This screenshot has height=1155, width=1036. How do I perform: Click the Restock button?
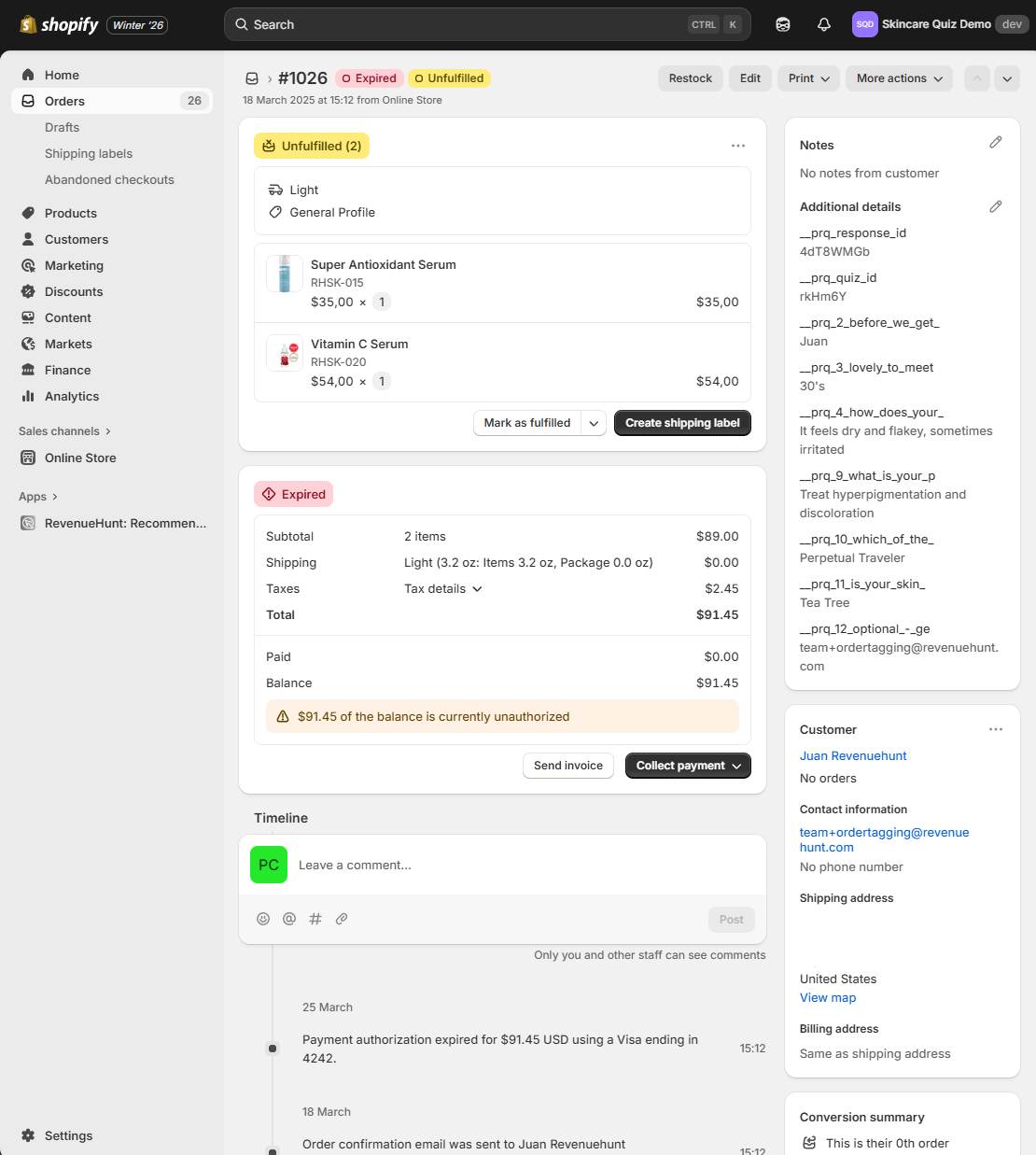(x=691, y=78)
